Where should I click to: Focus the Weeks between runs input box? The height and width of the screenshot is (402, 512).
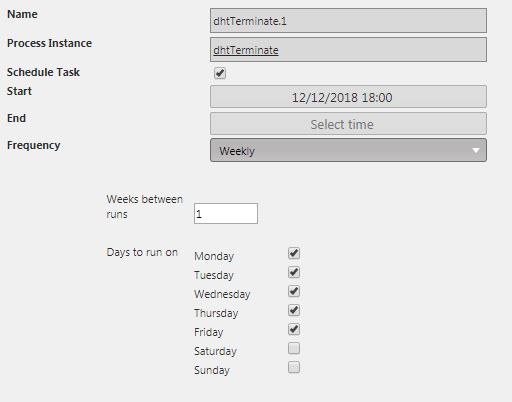click(x=226, y=213)
